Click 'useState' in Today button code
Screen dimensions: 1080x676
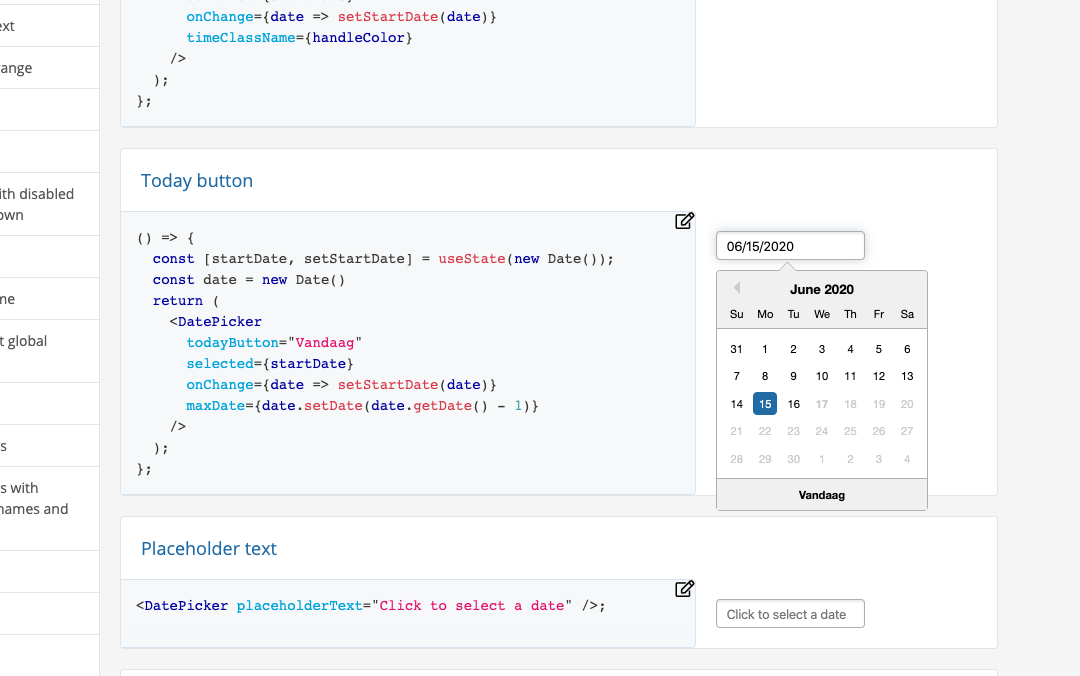472,259
